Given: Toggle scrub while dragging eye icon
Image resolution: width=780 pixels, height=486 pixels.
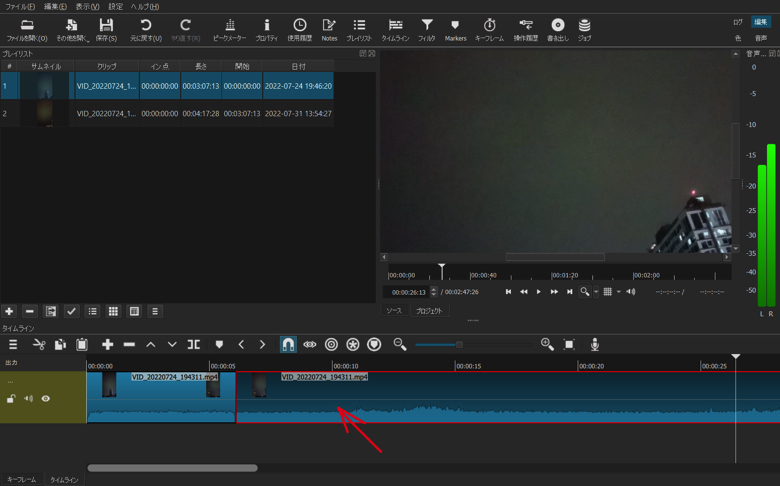Looking at the screenshot, I should pos(310,344).
